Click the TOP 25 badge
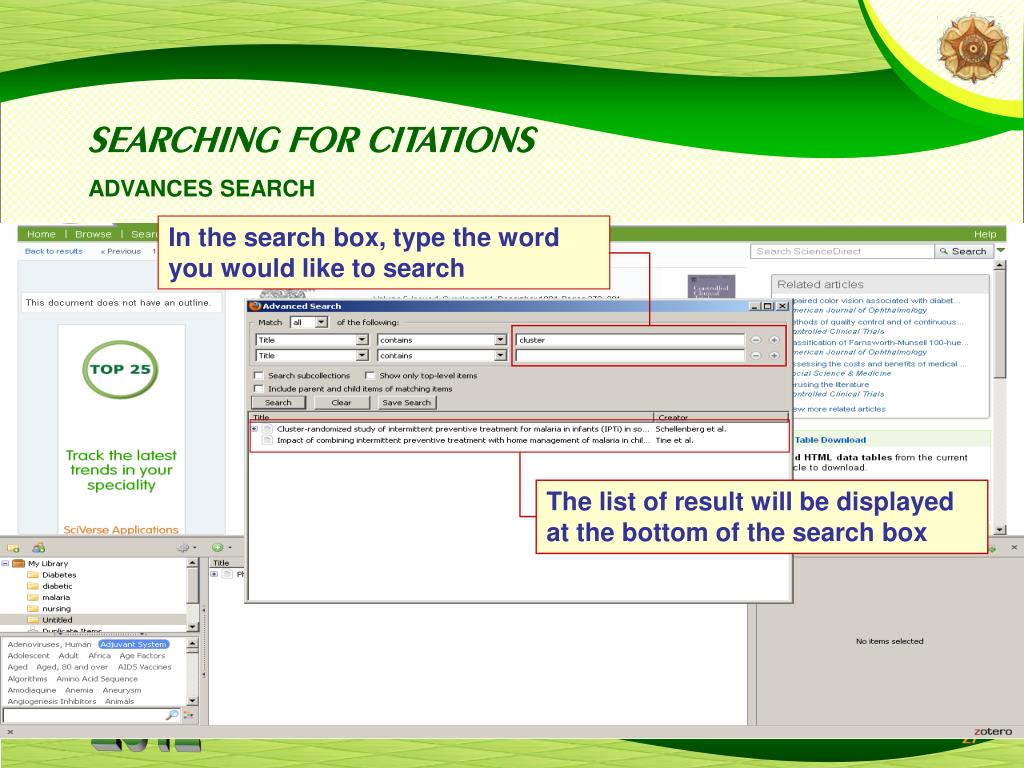Image resolution: width=1024 pixels, height=768 pixels. pyautogui.click(x=121, y=370)
